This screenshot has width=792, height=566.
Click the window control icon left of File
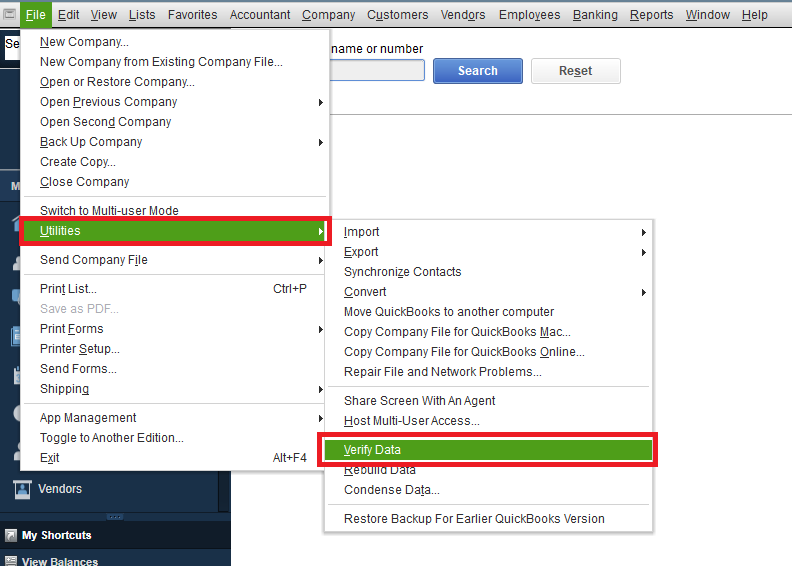pos(10,14)
